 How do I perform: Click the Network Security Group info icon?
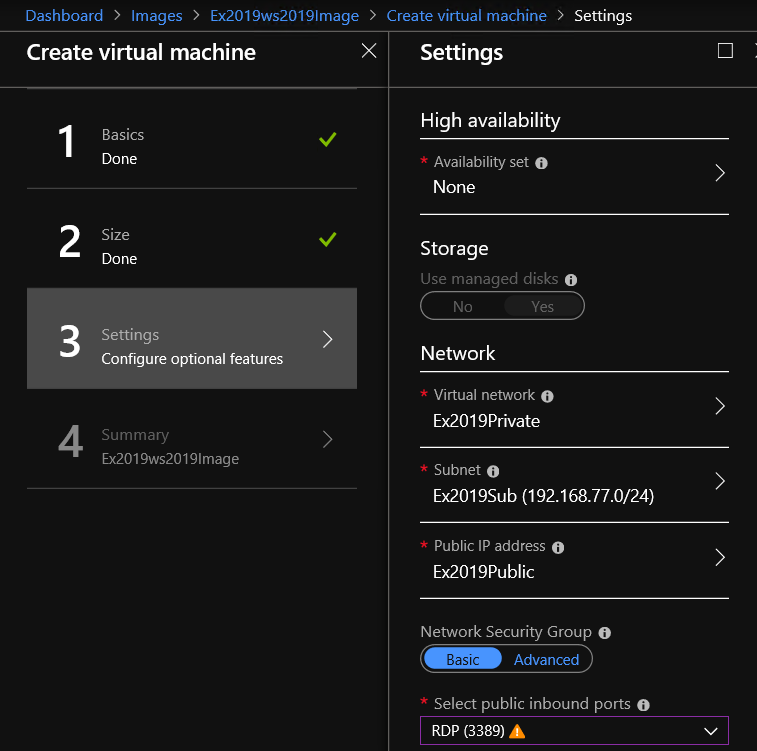coord(604,633)
